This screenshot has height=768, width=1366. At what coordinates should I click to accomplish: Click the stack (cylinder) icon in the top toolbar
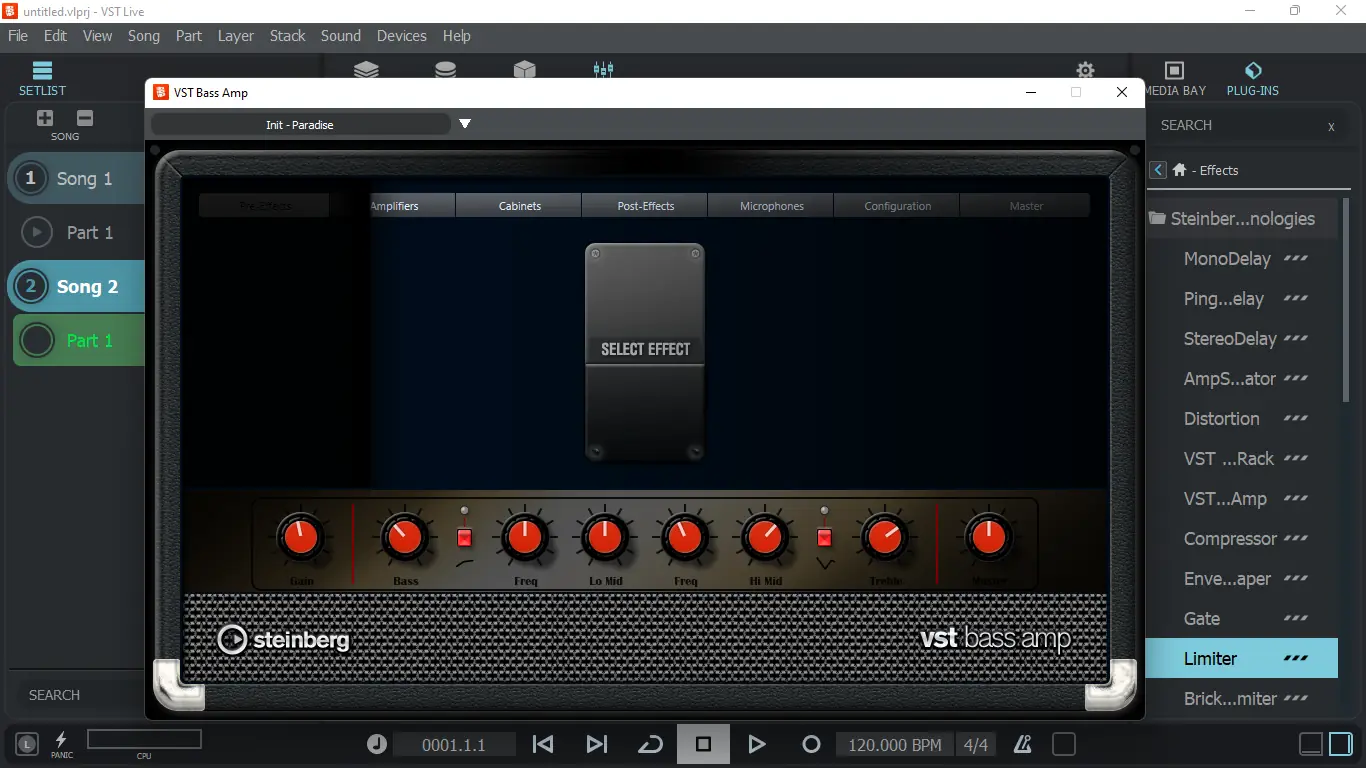point(445,69)
